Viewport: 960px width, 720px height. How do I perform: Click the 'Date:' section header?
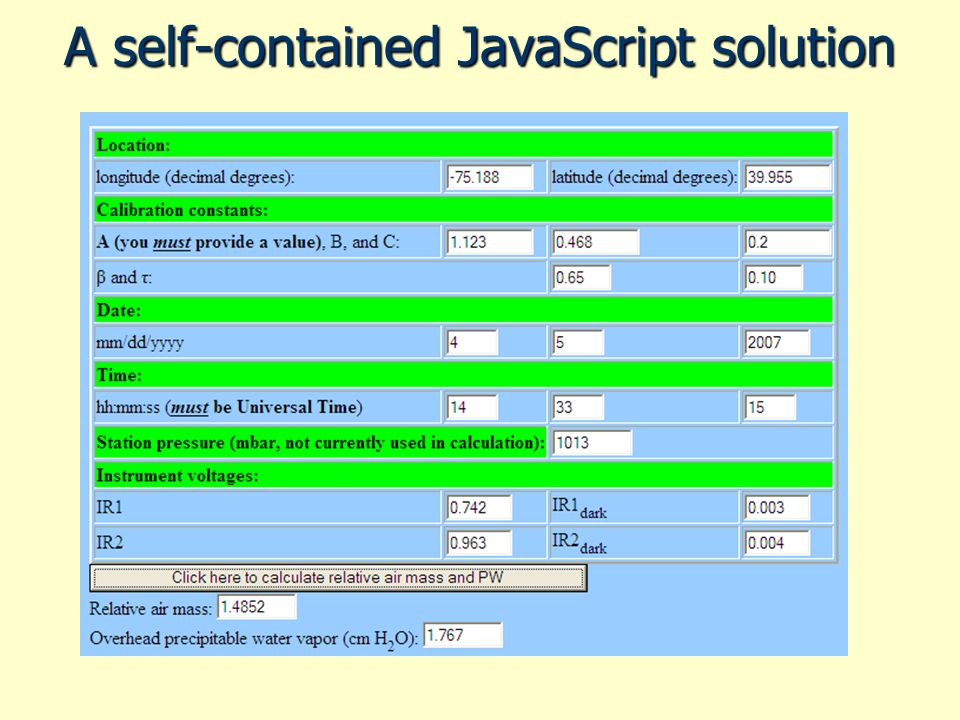463,310
